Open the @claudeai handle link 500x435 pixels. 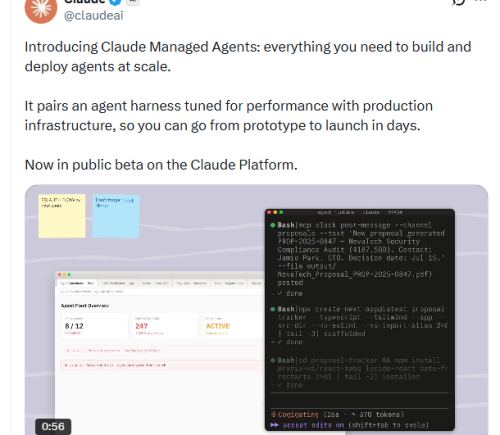(94, 15)
